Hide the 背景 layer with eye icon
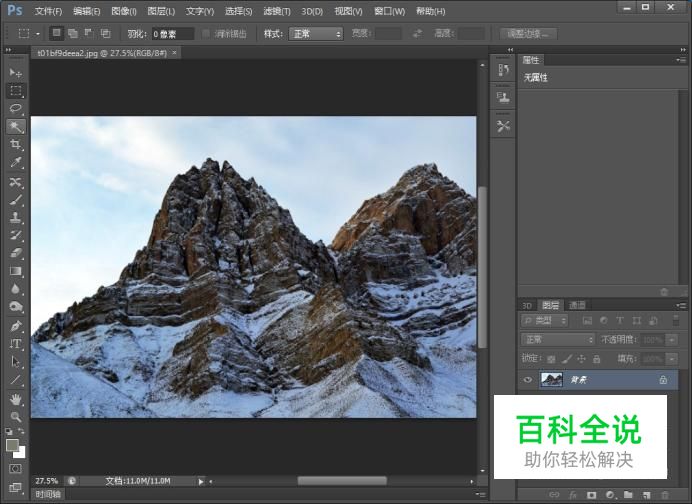692x504 pixels. 527,380
